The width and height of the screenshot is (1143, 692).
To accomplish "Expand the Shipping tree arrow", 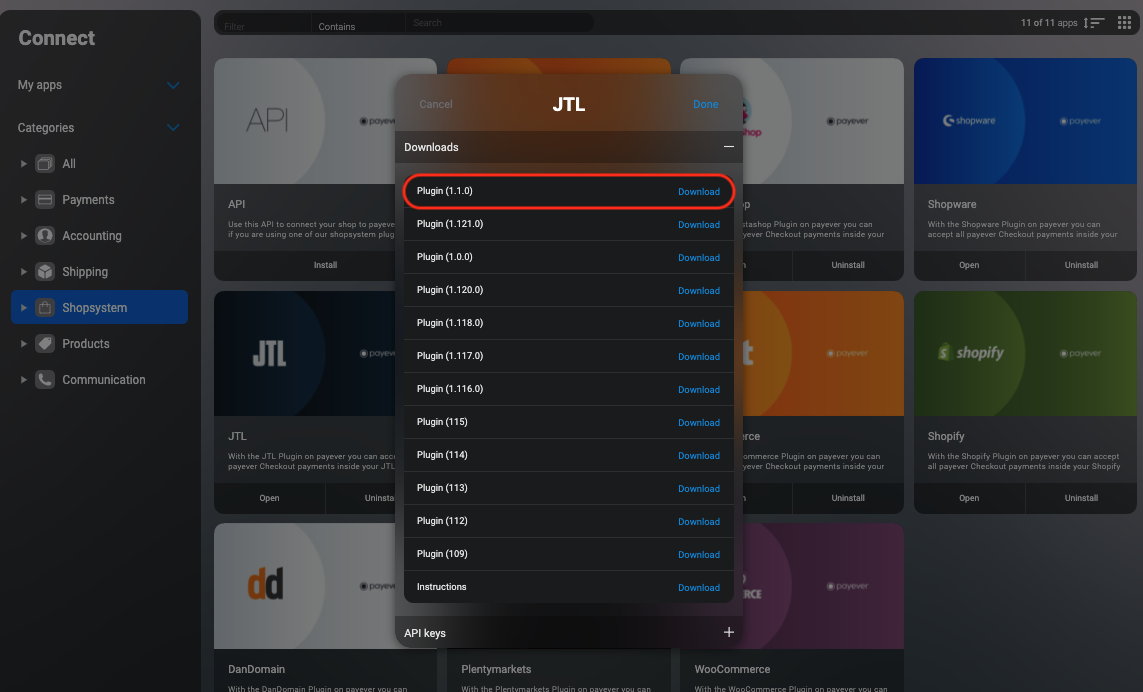I will [x=23, y=272].
